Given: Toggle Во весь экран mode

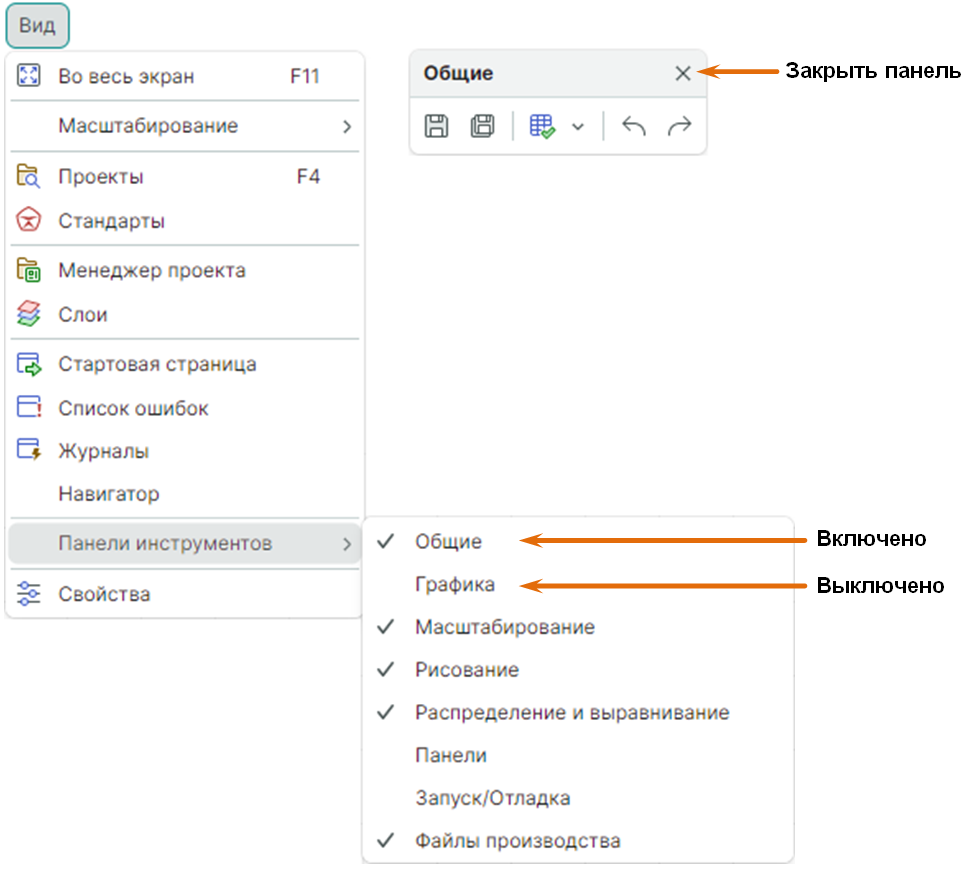Looking at the screenshot, I should (126, 76).
